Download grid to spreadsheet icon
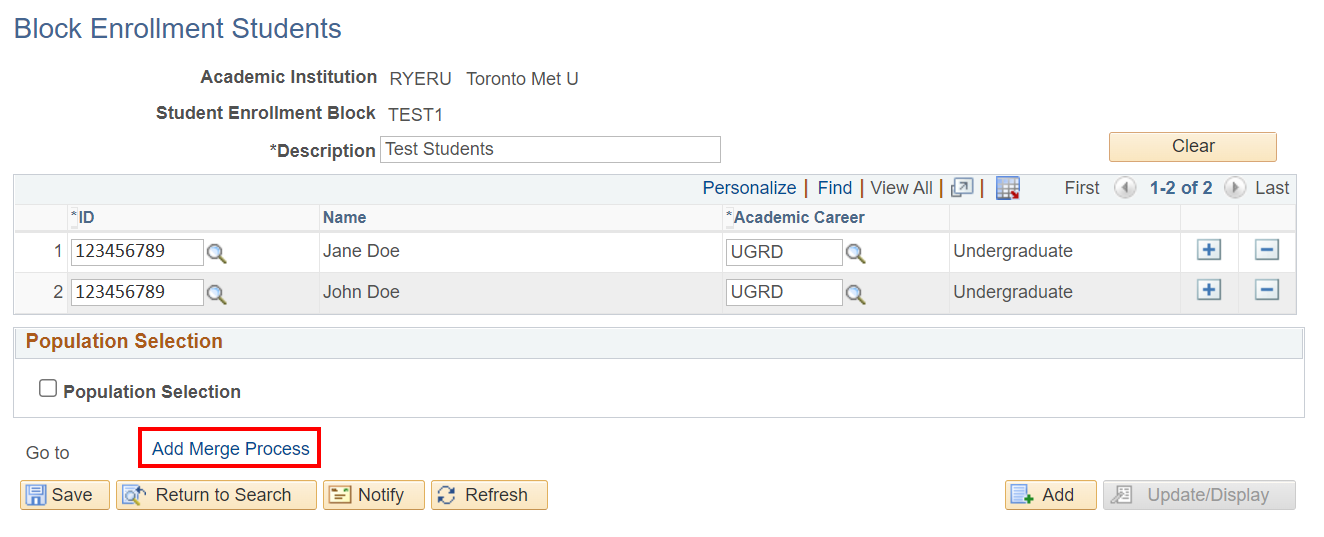This screenshot has height=537, width=1324. tap(1008, 188)
